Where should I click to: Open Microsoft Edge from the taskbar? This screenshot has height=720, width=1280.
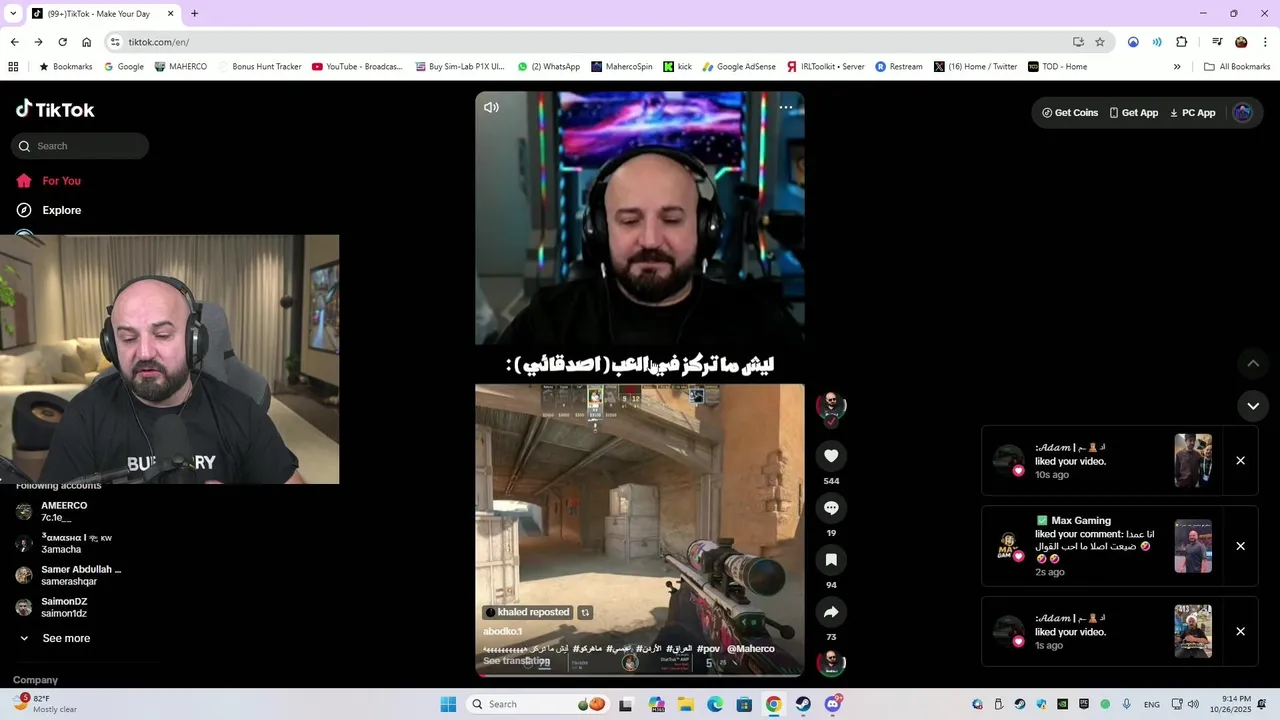tap(715, 704)
